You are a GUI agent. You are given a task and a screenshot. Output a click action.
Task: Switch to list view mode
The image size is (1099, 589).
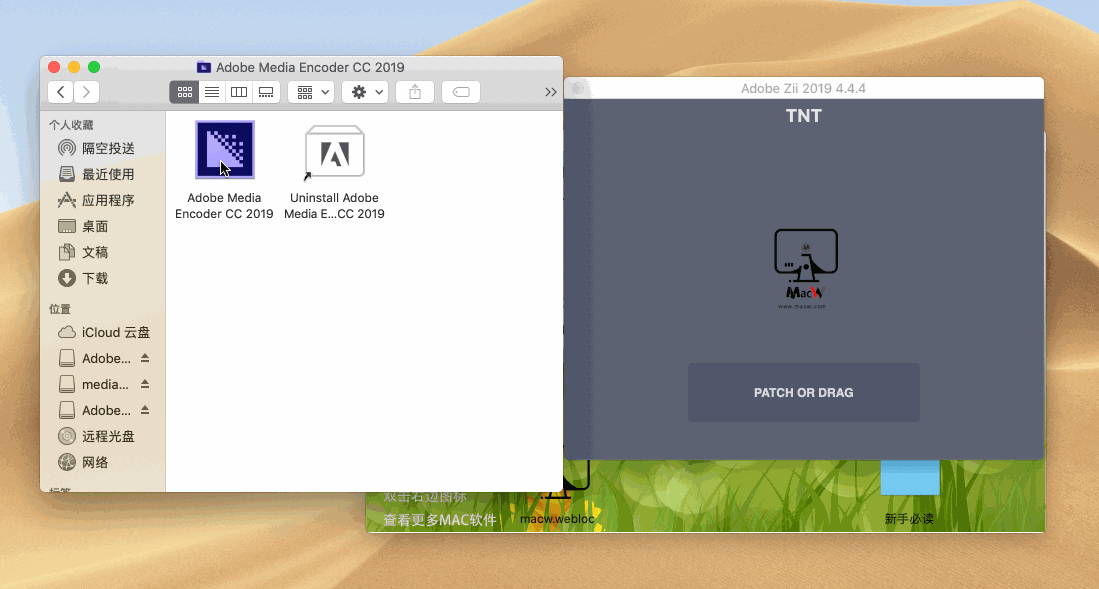(x=211, y=91)
